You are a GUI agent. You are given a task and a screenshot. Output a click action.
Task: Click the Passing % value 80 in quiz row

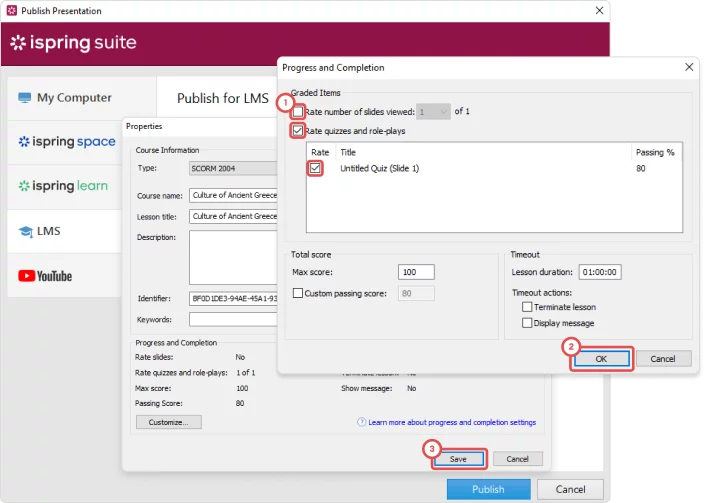[x=641, y=168]
